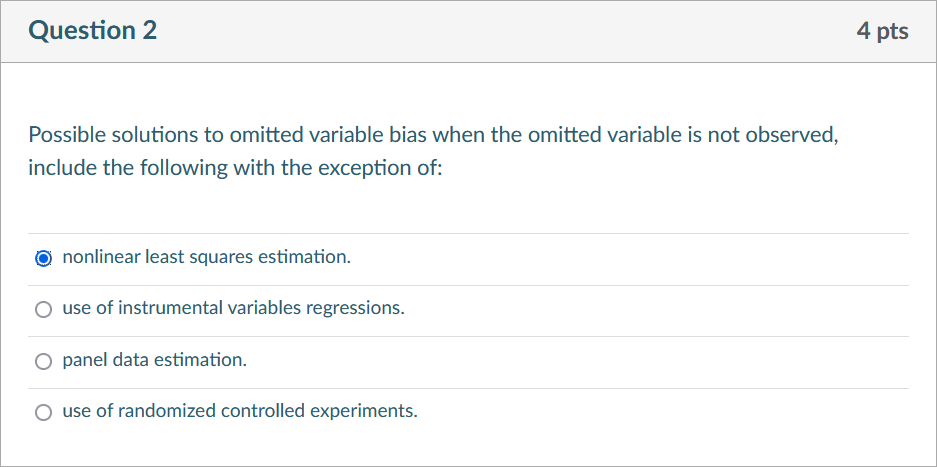Click the 'Question 2' heading
Viewport: 937px width, 467px height.
click(x=93, y=31)
